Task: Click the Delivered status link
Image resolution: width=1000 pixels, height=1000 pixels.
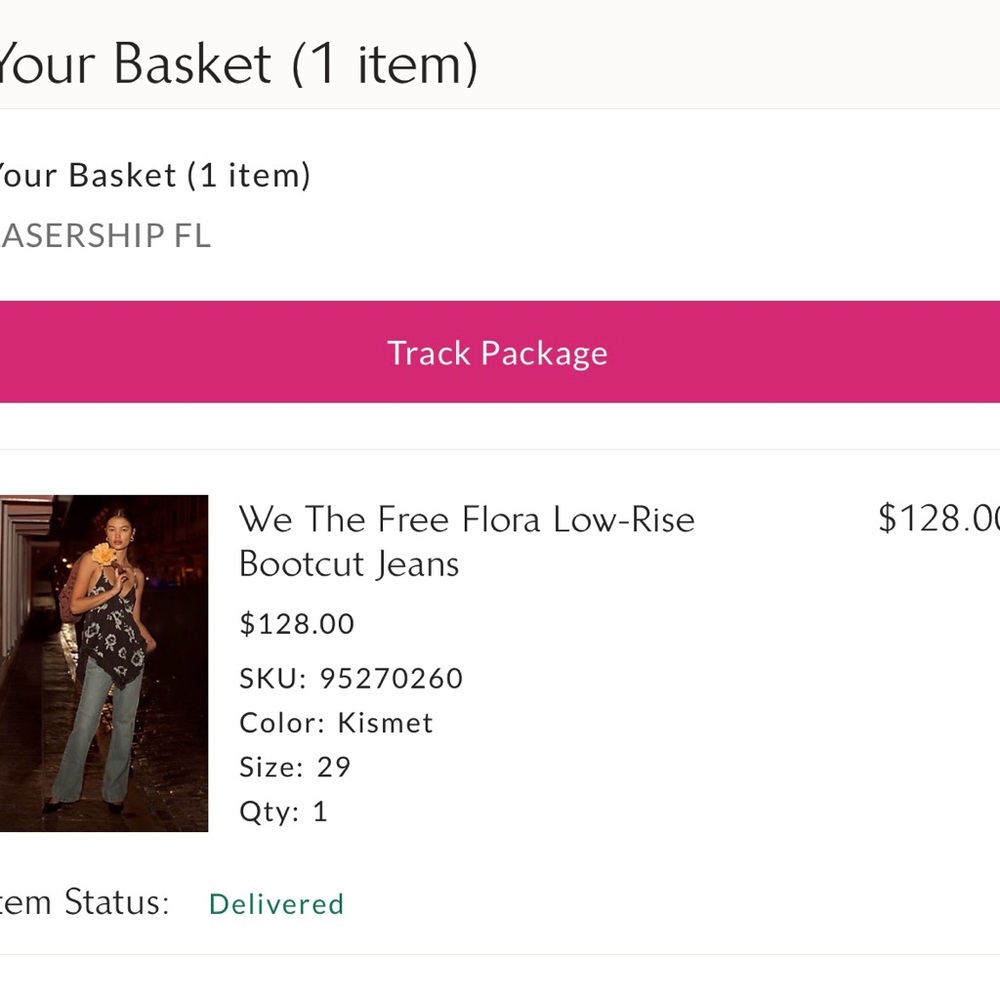Action: (276, 904)
